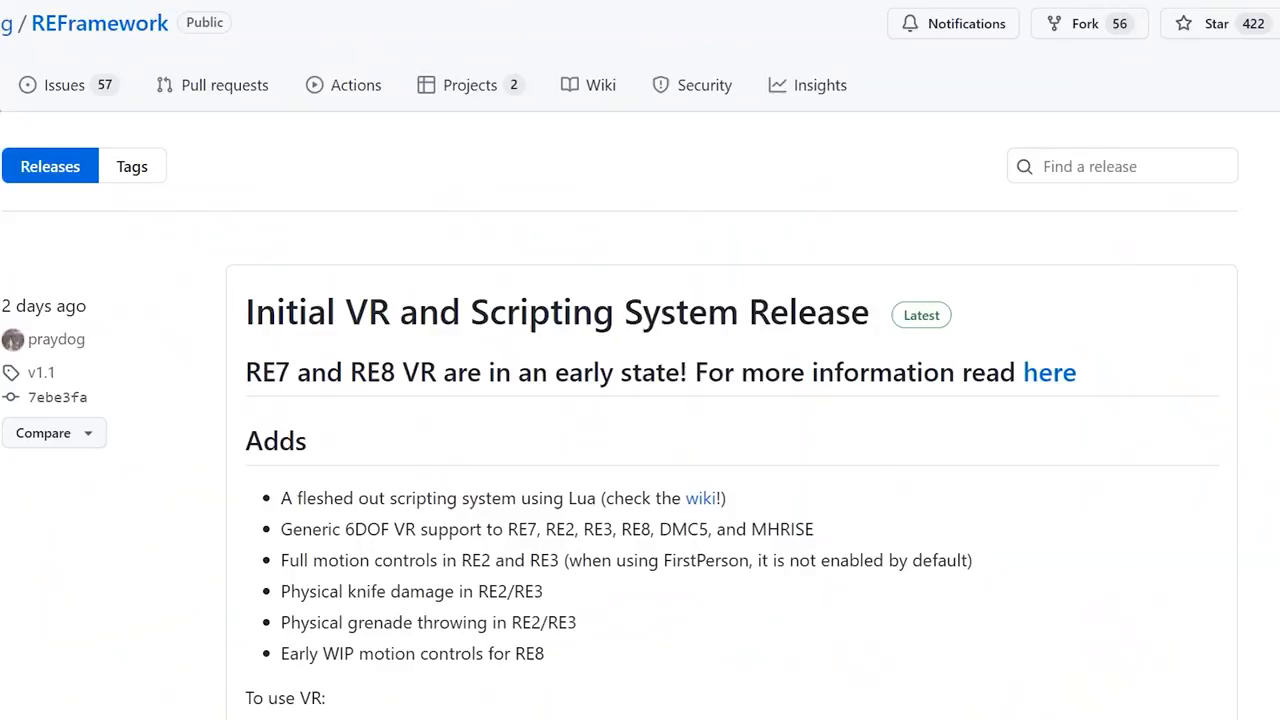This screenshot has width=1280, height=720.
Task: Click the search magnifier icon
Action: [1025, 167]
